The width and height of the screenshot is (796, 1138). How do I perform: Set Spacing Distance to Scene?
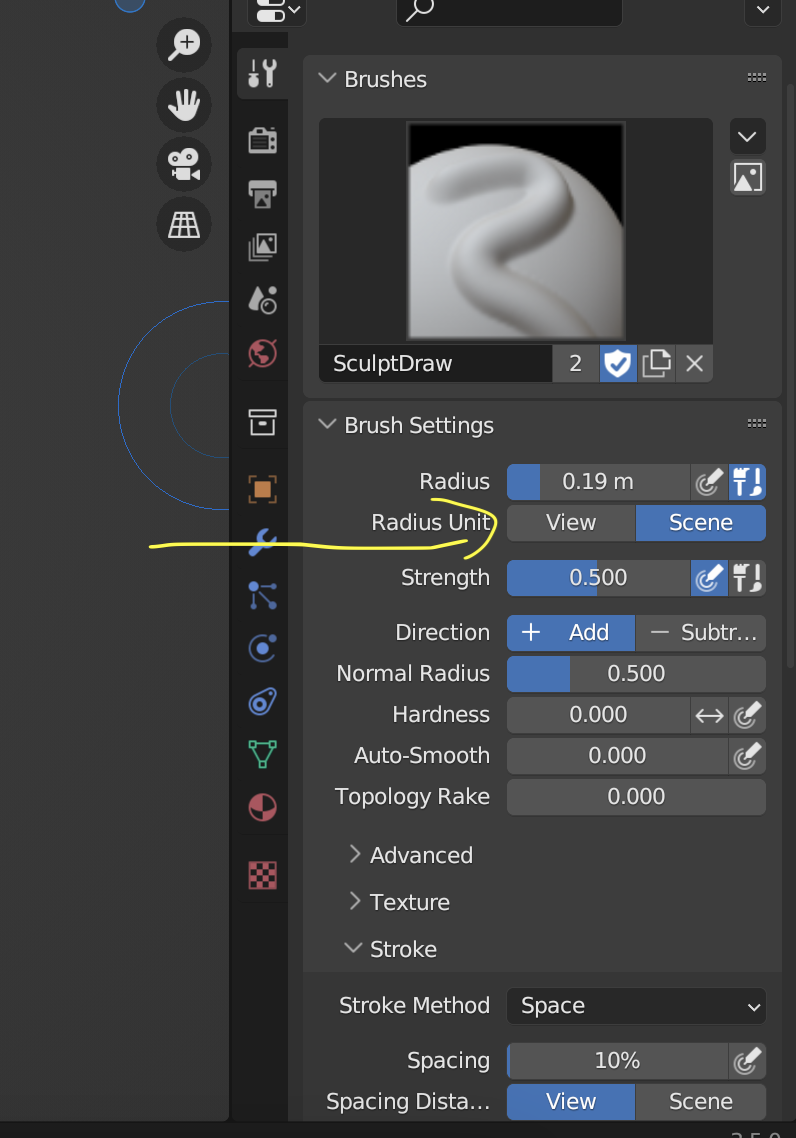click(700, 1101)
